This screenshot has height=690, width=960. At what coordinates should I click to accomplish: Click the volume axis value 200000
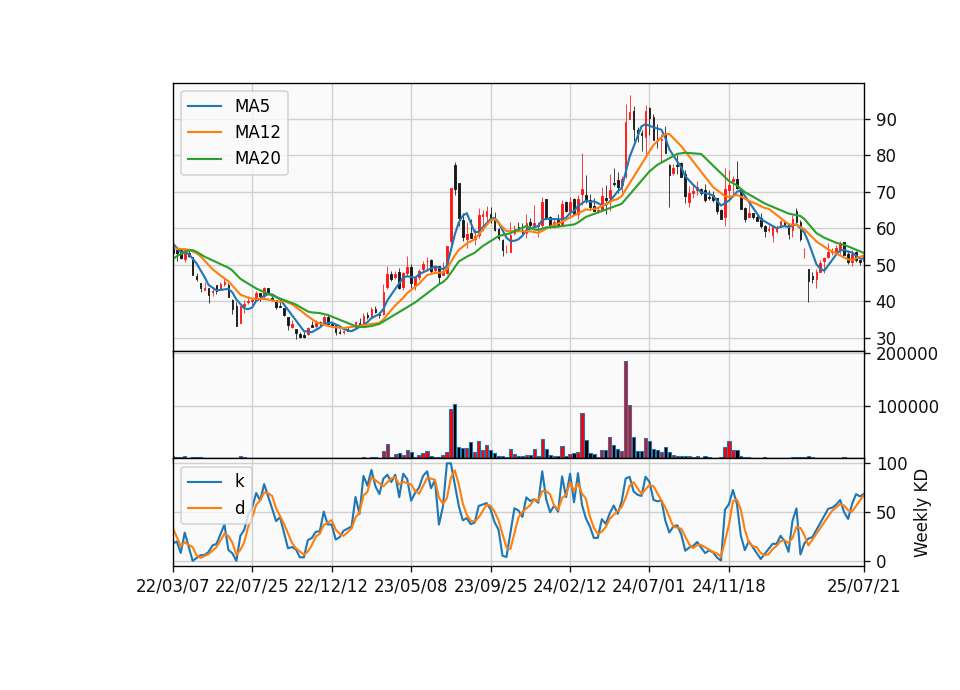click(907, 354)
